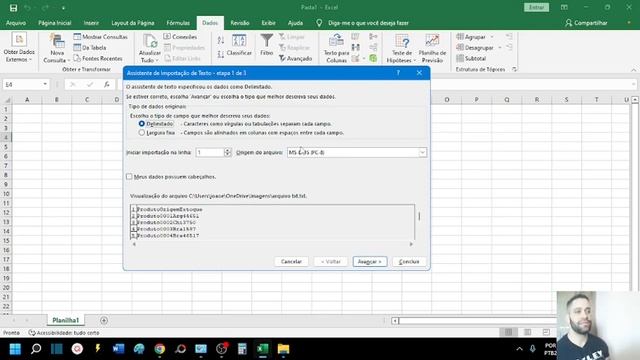Open Estrutura de Tópicos dialog launcher
This screenshot has height=360, width=640.
(514, 69)
